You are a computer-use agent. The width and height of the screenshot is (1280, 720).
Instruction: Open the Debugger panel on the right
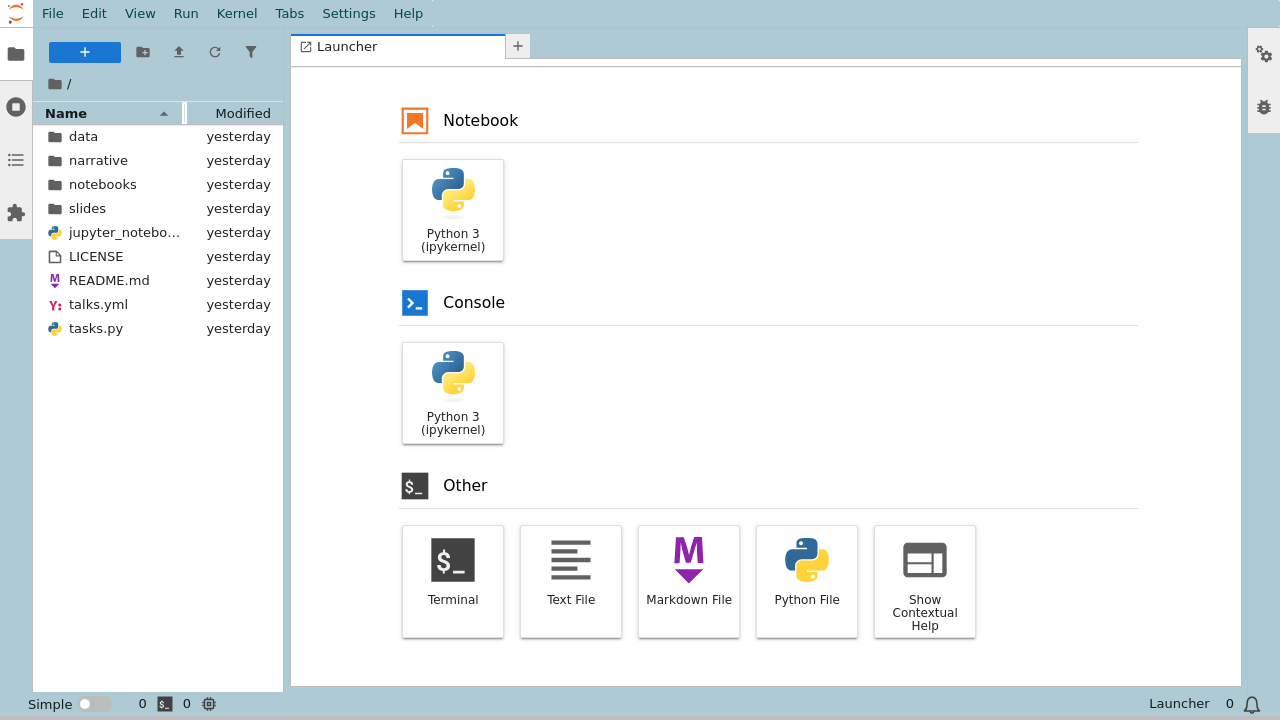1263,106
